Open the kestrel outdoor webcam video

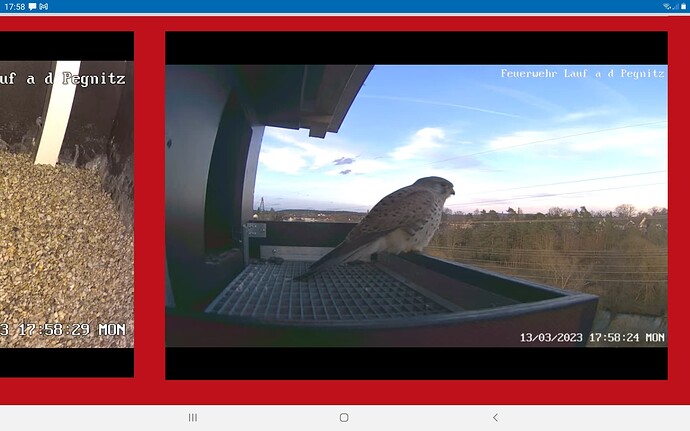point(416,206)
